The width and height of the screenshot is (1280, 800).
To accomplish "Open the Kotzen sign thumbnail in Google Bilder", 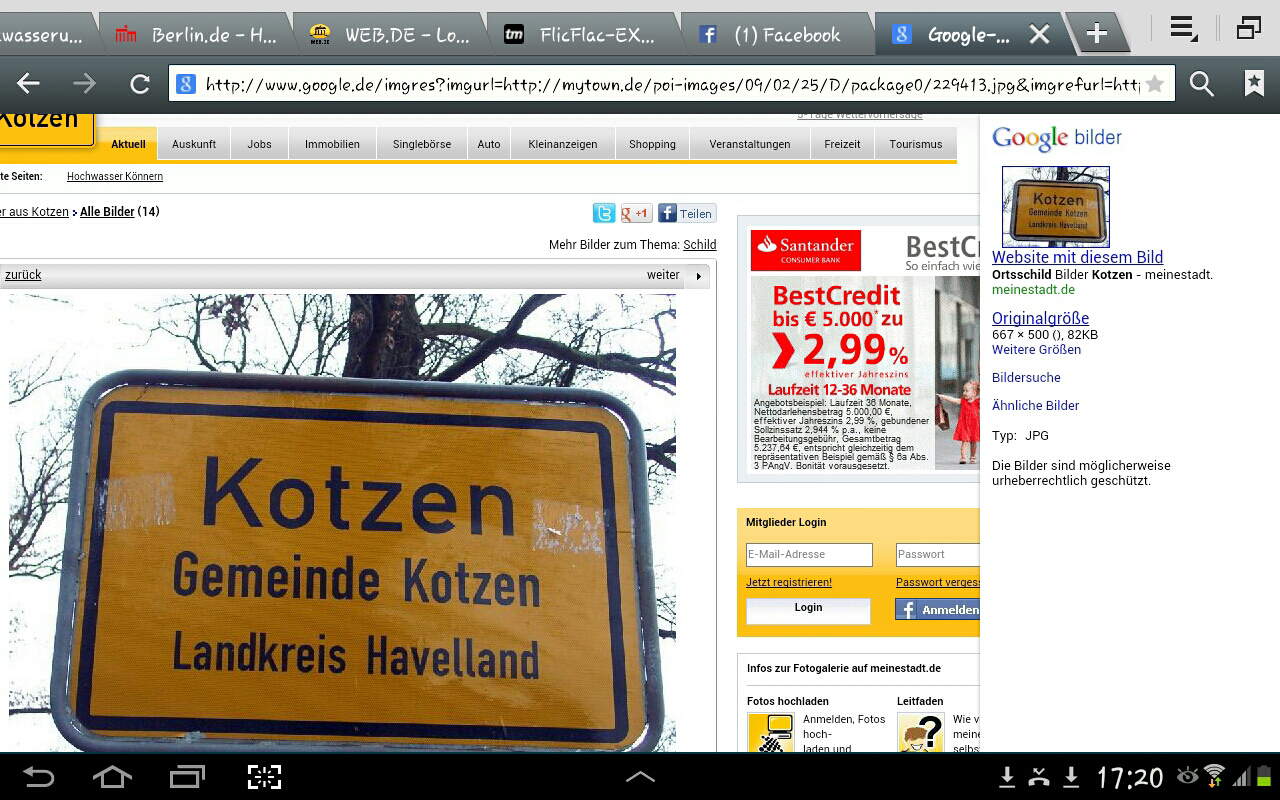I will (x=1056, y=206).
